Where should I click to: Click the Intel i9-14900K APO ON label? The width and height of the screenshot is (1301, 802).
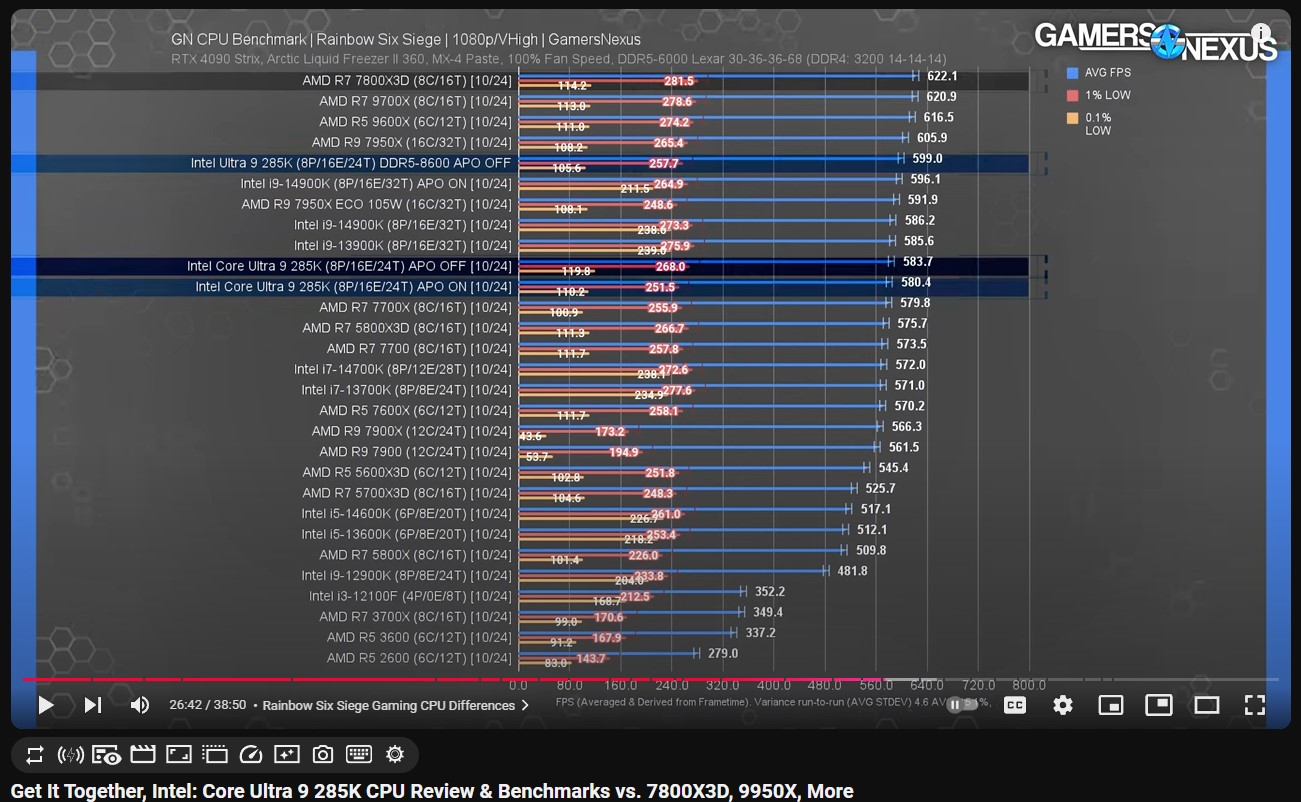[376, 184]
